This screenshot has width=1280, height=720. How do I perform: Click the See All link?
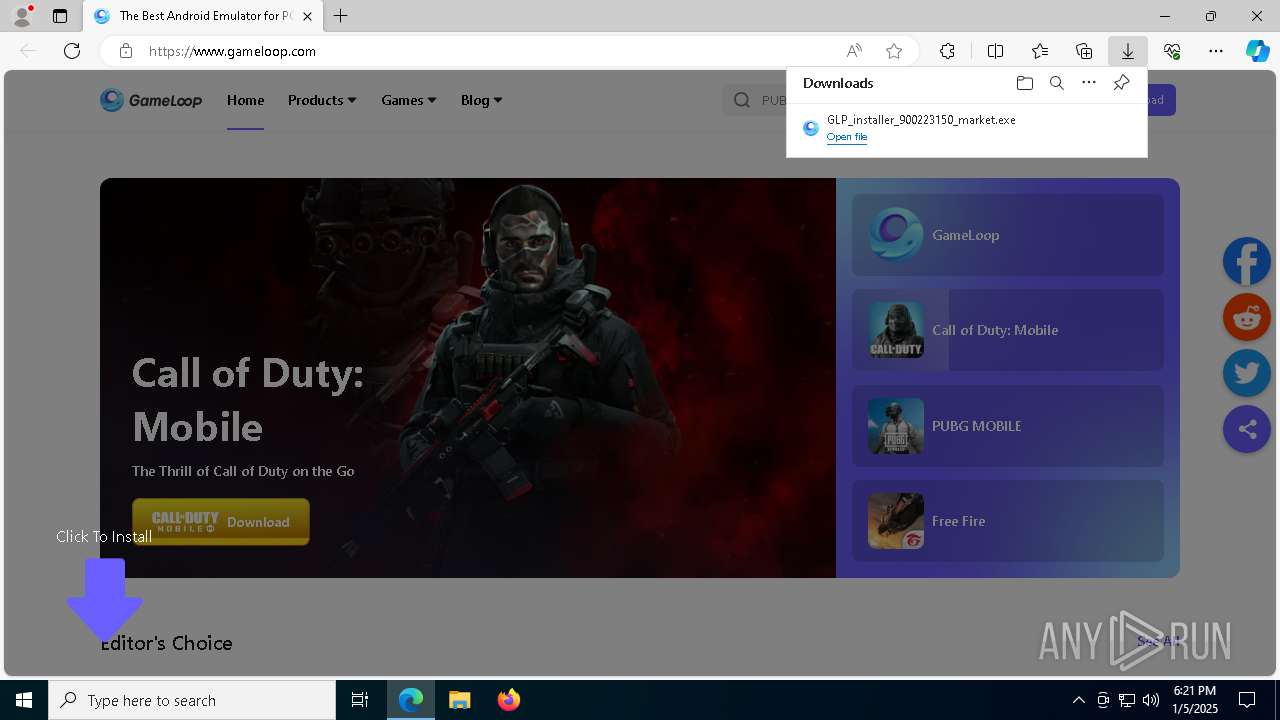(1158, 641)
